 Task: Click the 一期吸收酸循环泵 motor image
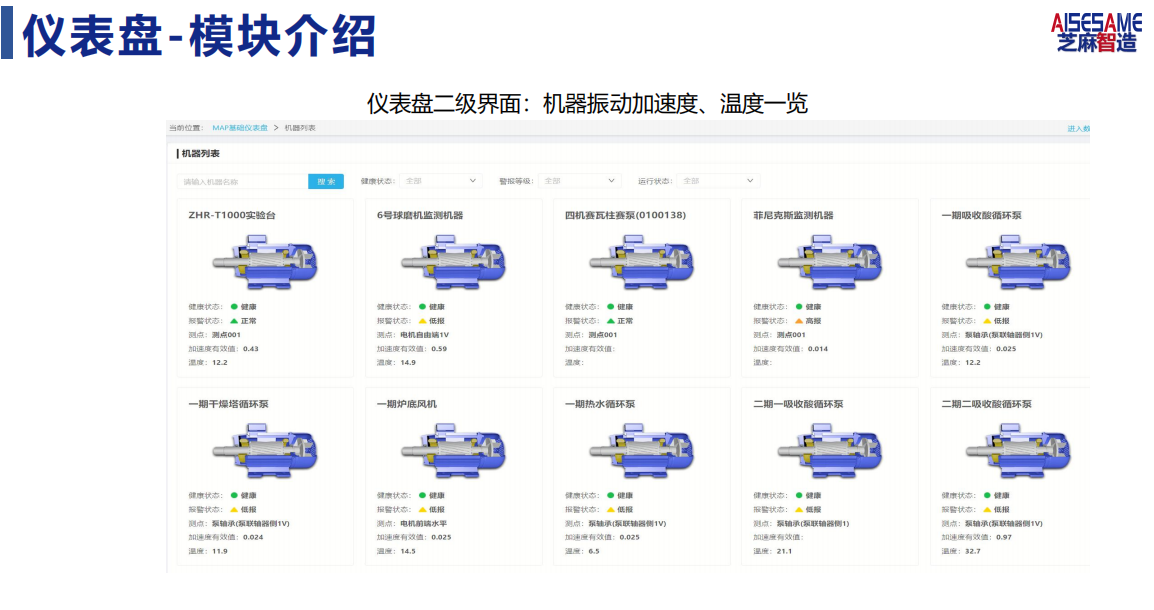[x=1019, y=261]
